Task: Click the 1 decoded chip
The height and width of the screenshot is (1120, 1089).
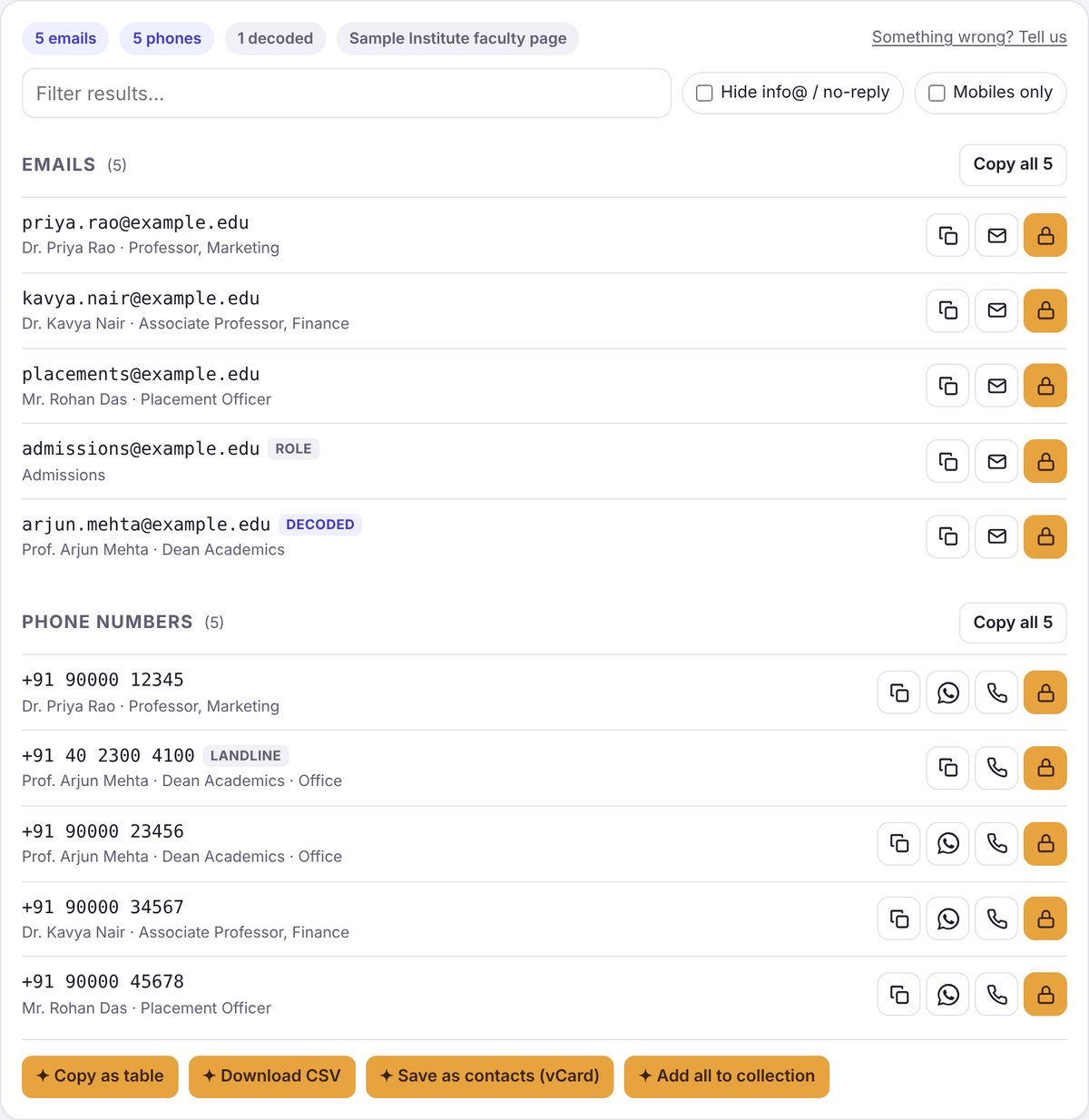Action: tap(275, 38)
